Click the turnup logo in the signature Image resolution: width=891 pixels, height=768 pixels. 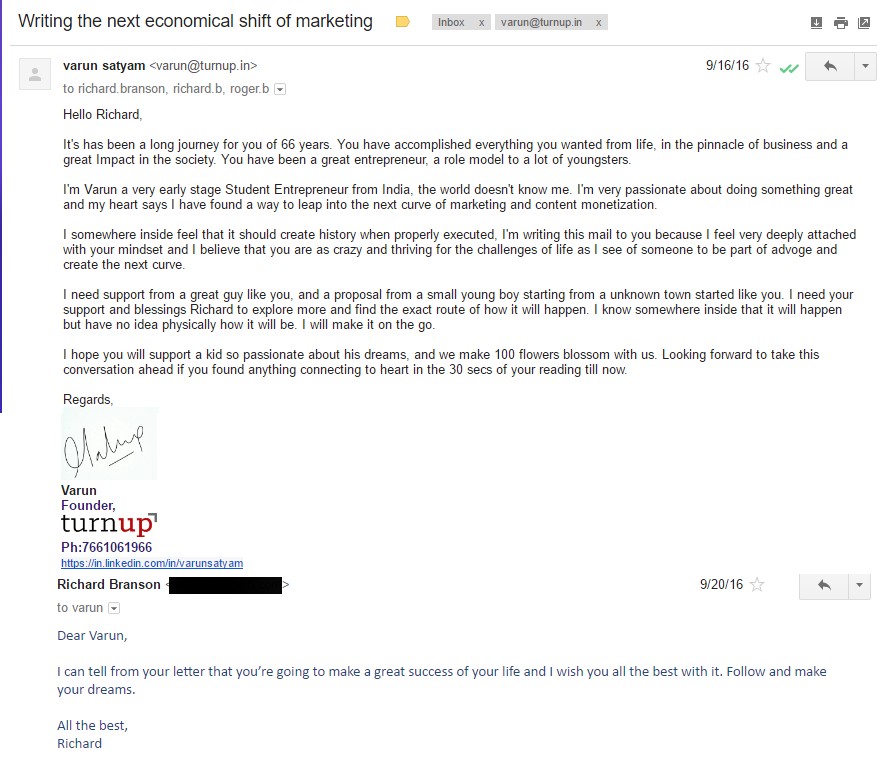(x=108, y=524)
